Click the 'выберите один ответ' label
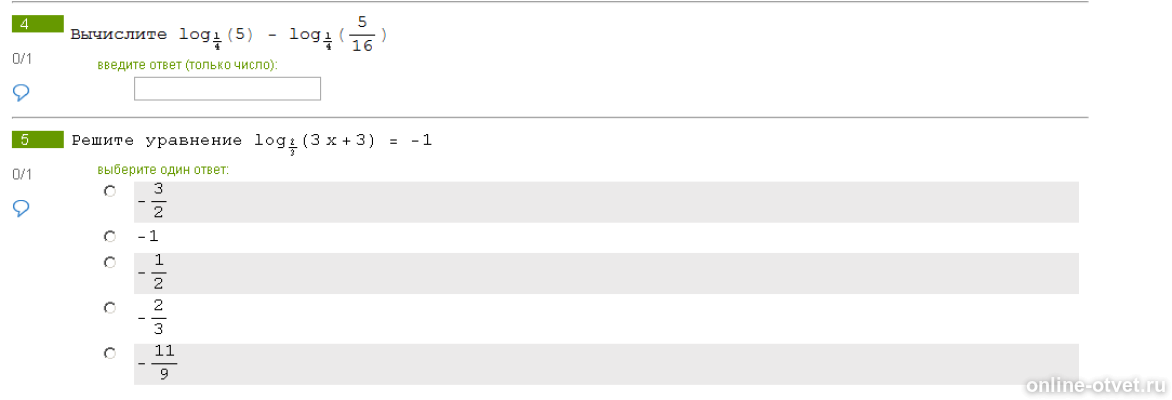The width and height of the screenshot is (1172, 400). [163, 170]
